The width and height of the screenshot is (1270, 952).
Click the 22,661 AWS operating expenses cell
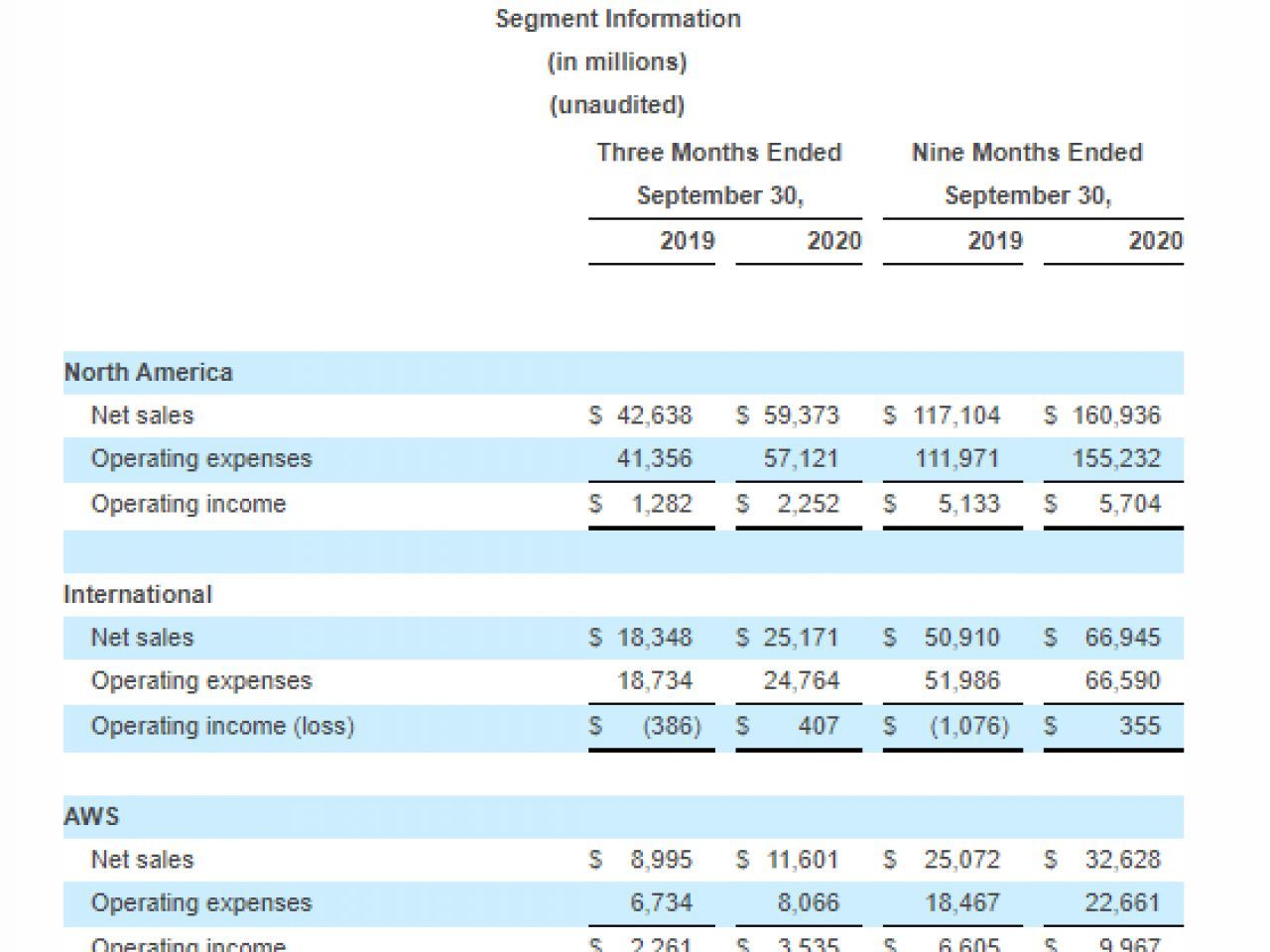pyautogui.click(x=1123, y=903)
